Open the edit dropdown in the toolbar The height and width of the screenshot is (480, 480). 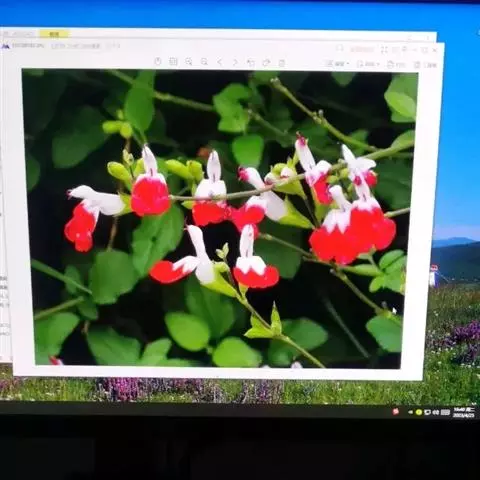tap(337, 63)
